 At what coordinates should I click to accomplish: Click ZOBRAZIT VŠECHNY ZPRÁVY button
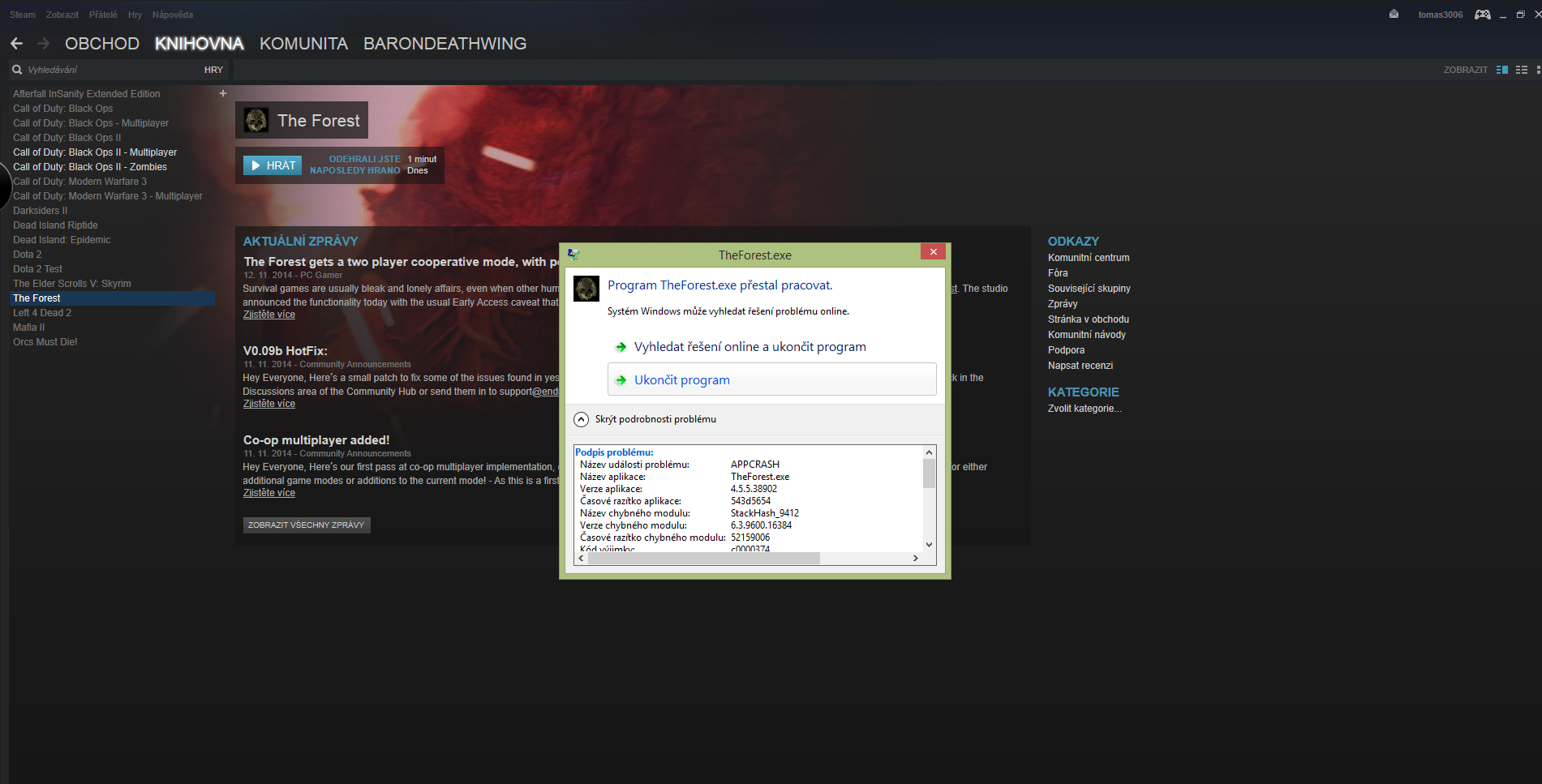[x=307, y=525]
